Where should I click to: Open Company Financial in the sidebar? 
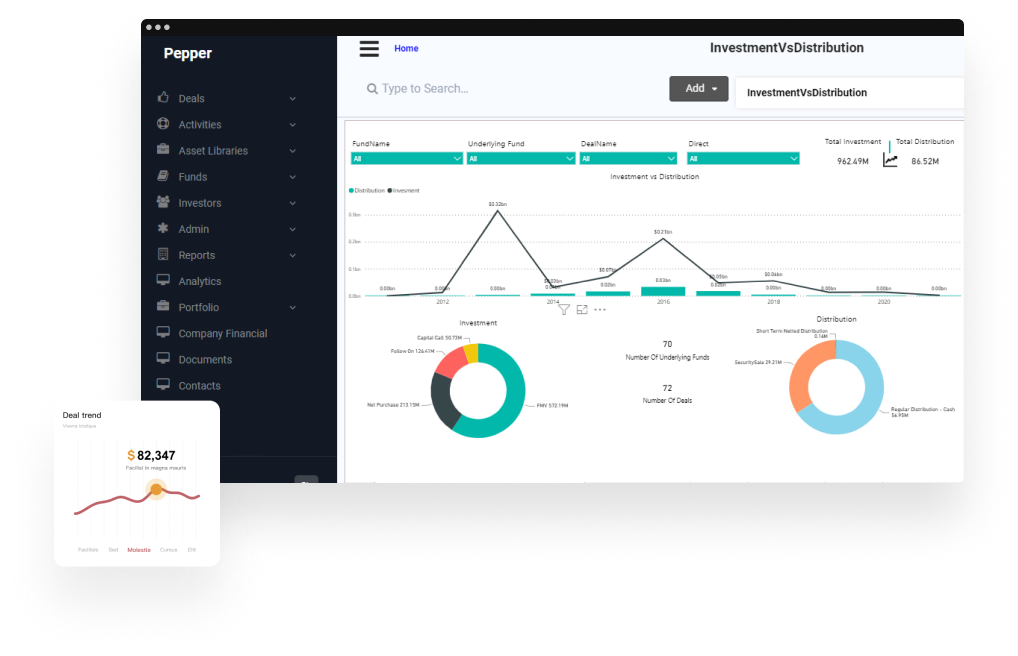[x=222, y=333]
